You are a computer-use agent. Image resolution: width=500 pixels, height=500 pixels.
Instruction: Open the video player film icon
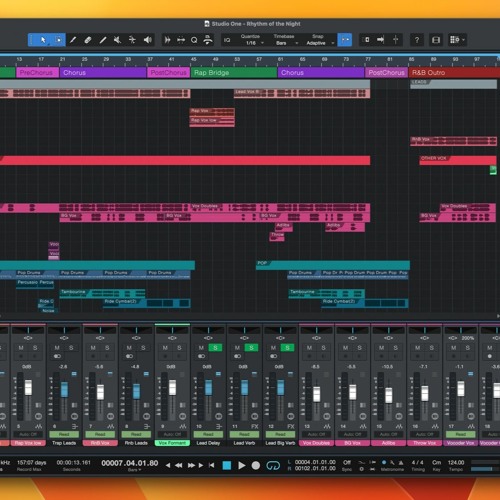tap(436, 40)
